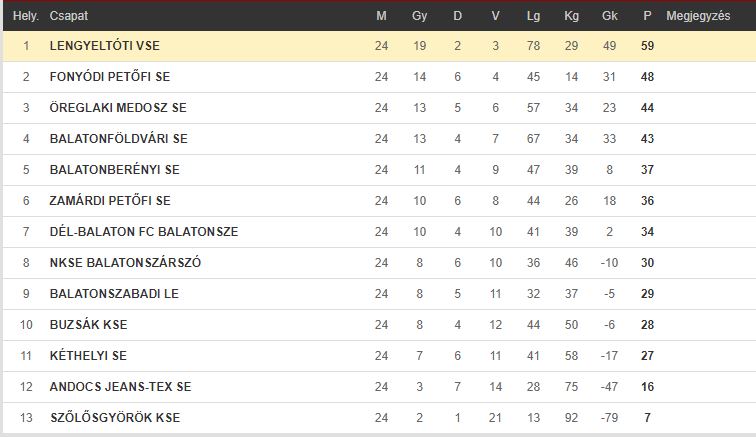Image resolution: width=756 pixels, height=437 pixels.
Task: Click the SZŐLŐSGYÖRÖK KSE team name
Action: tap(115, 418)
